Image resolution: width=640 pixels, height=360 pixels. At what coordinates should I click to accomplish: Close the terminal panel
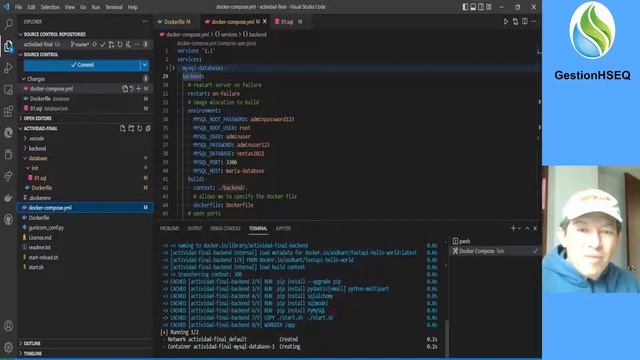tap(535, 228)
